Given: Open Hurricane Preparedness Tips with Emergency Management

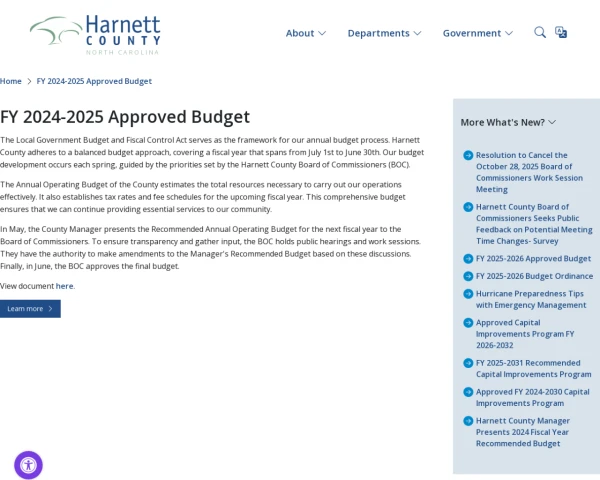Looking at the screenshot, I should (531, 299).
